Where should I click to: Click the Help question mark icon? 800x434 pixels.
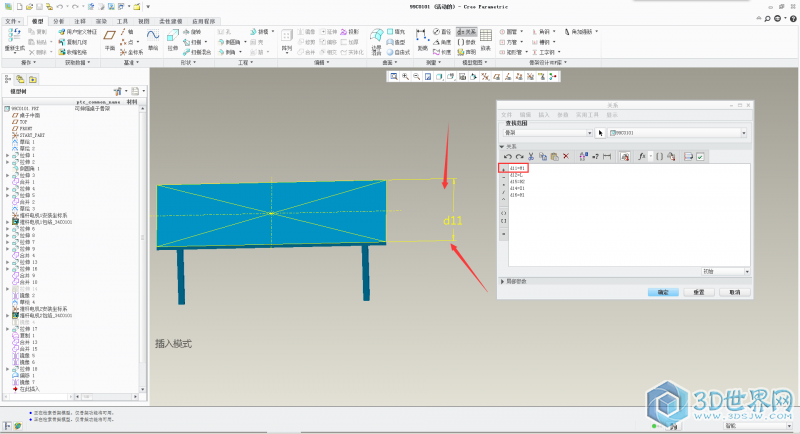point(793,19)
